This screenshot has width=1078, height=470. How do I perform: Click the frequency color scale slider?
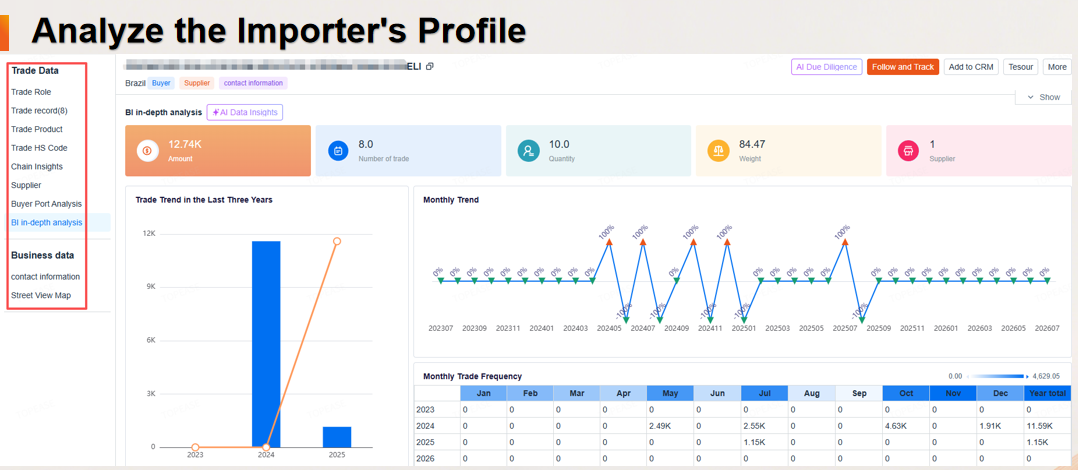996,377
